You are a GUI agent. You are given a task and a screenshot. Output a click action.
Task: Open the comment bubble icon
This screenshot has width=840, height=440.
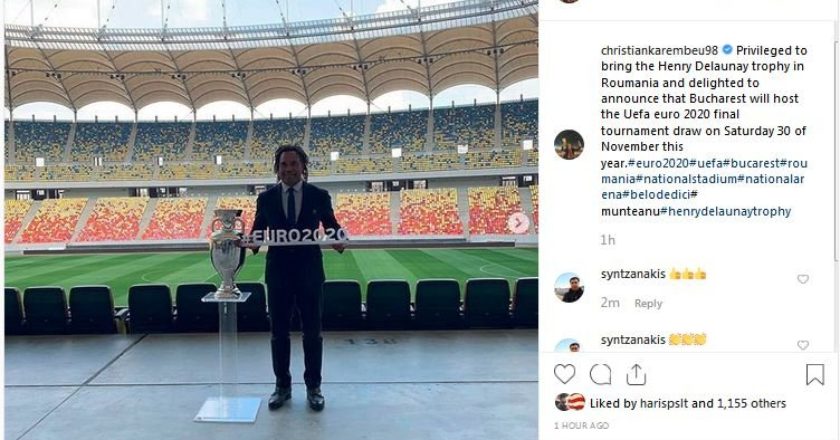(600, 374)
